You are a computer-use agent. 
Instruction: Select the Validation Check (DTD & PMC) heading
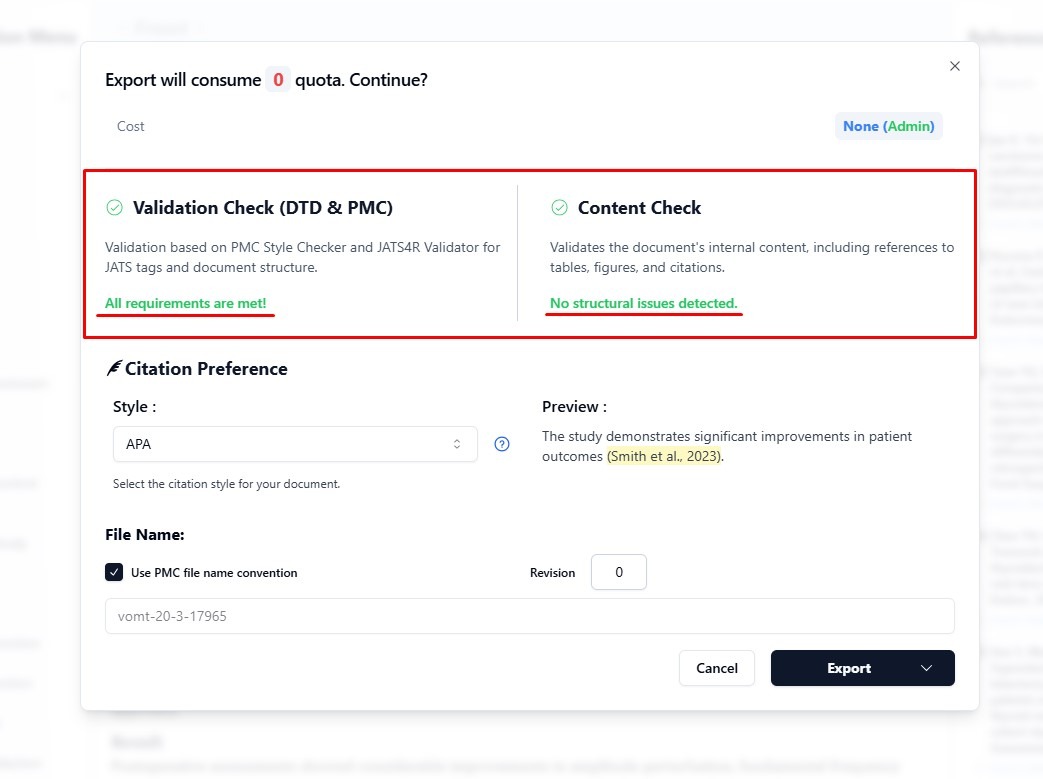pyautogui.click(x=263, y=208)
